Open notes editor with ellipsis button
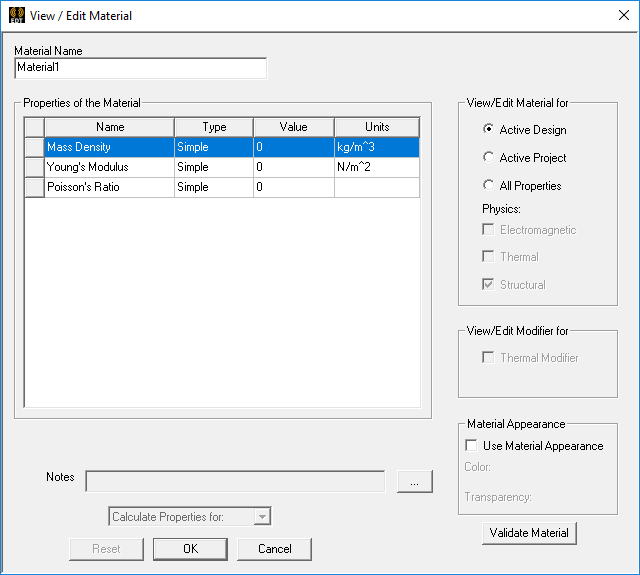The height and width of the screenshot is (575, 640). point(414,482)
